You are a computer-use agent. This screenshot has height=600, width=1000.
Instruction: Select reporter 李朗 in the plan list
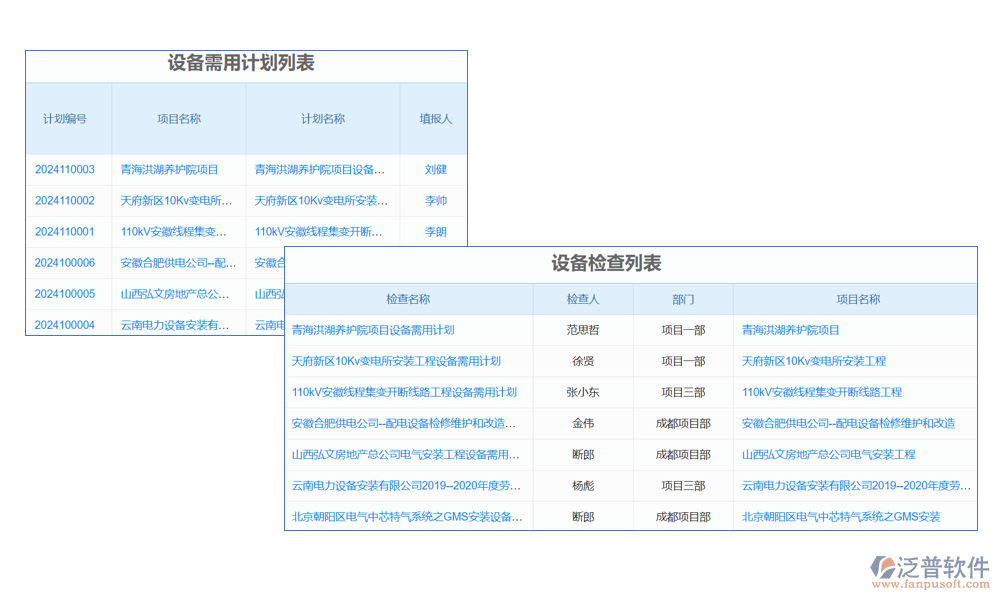click(435, 232)
